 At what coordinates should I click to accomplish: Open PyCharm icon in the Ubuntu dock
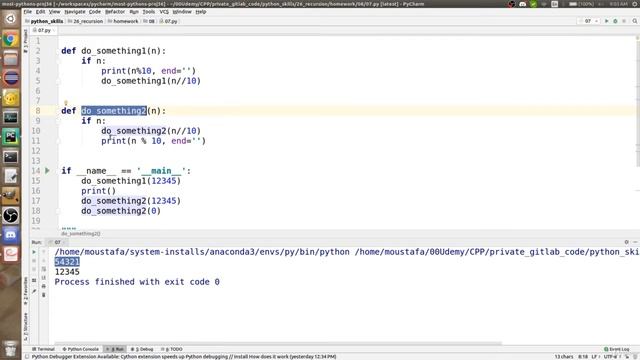11,137
